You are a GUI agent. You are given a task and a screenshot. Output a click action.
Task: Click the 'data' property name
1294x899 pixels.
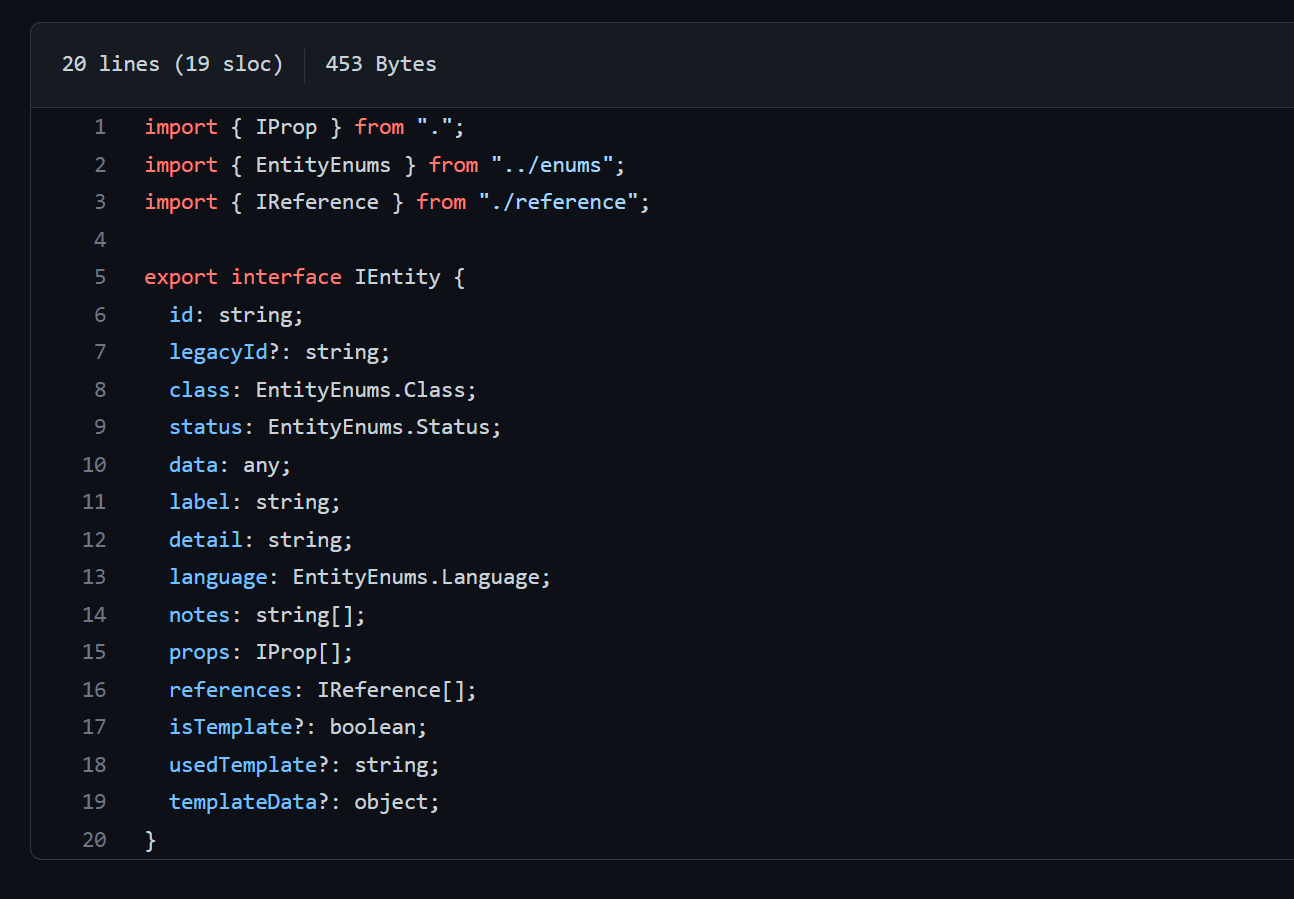coord(193,465)
